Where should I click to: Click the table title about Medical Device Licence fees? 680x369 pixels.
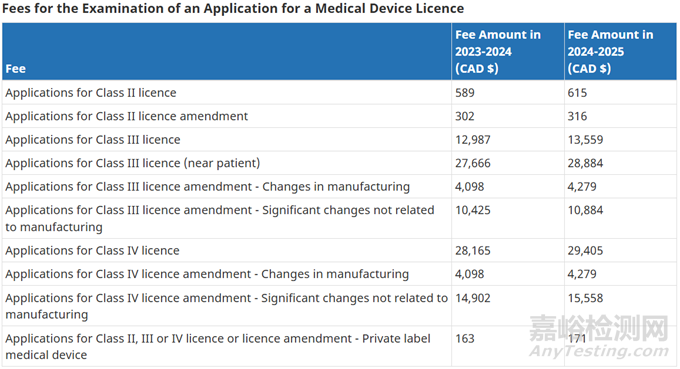(x=233, y=9)
